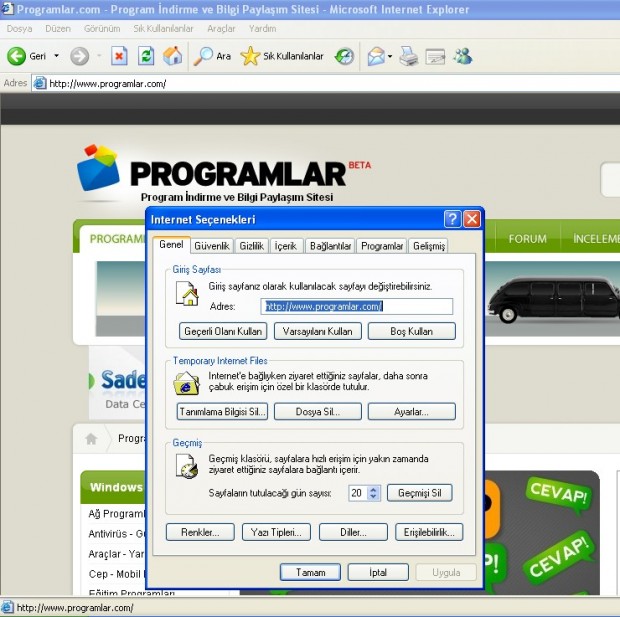
Task: Open the Görünüm menu
Action: click(102, 28)
